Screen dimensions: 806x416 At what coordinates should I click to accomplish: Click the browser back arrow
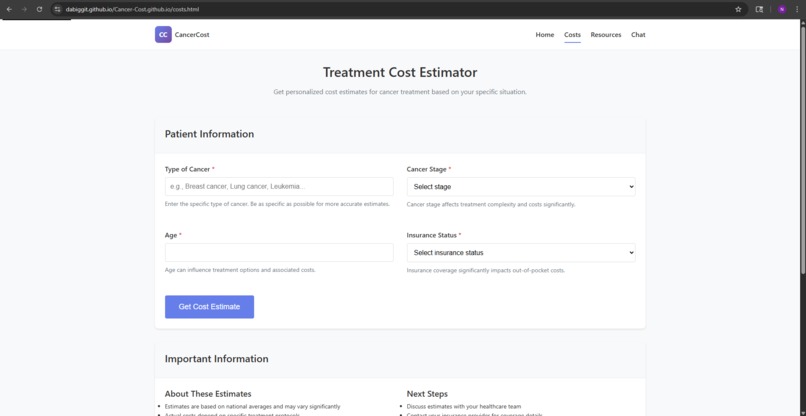click(9, 9)
